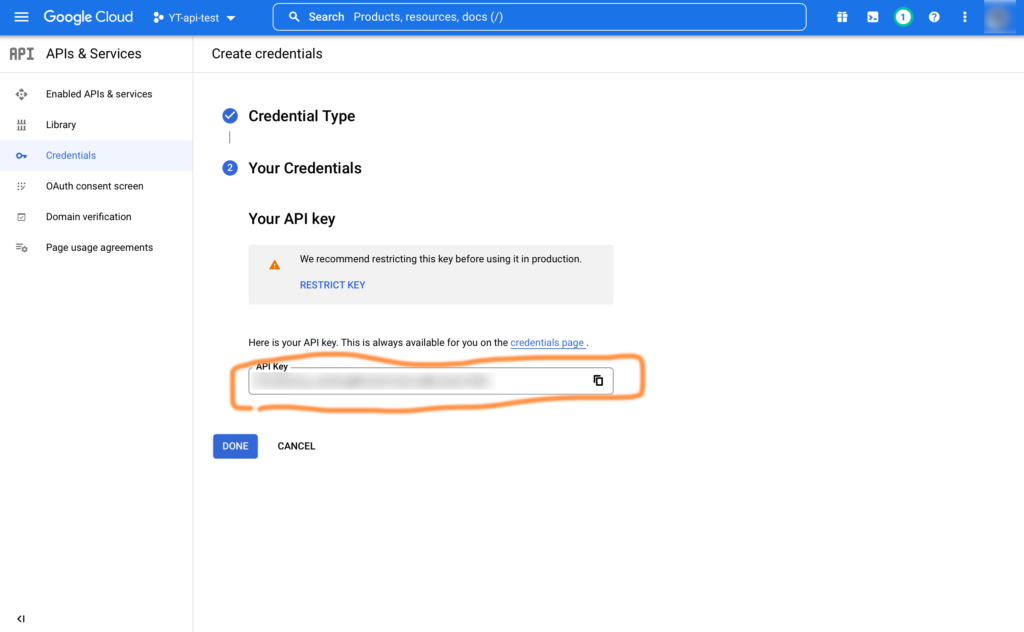This screenshot has height=632, width=1024.
Task: Go to Enabled APIs & services
Action: pos(99,94)
